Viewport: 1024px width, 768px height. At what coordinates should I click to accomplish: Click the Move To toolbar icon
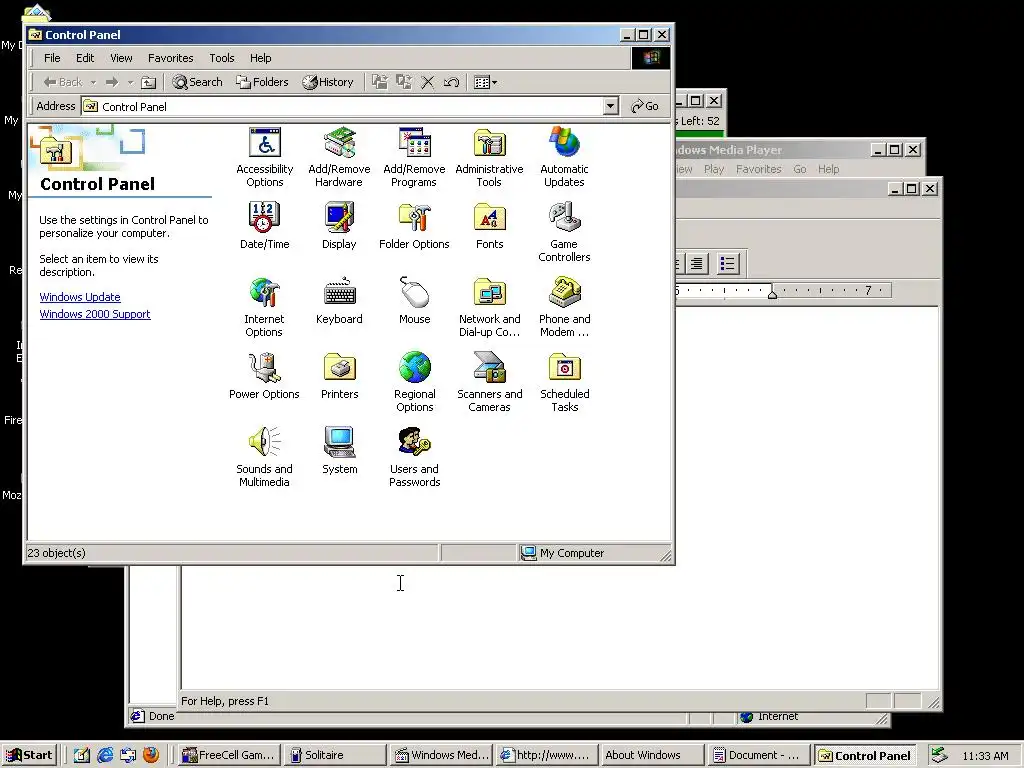coord(379,82)
